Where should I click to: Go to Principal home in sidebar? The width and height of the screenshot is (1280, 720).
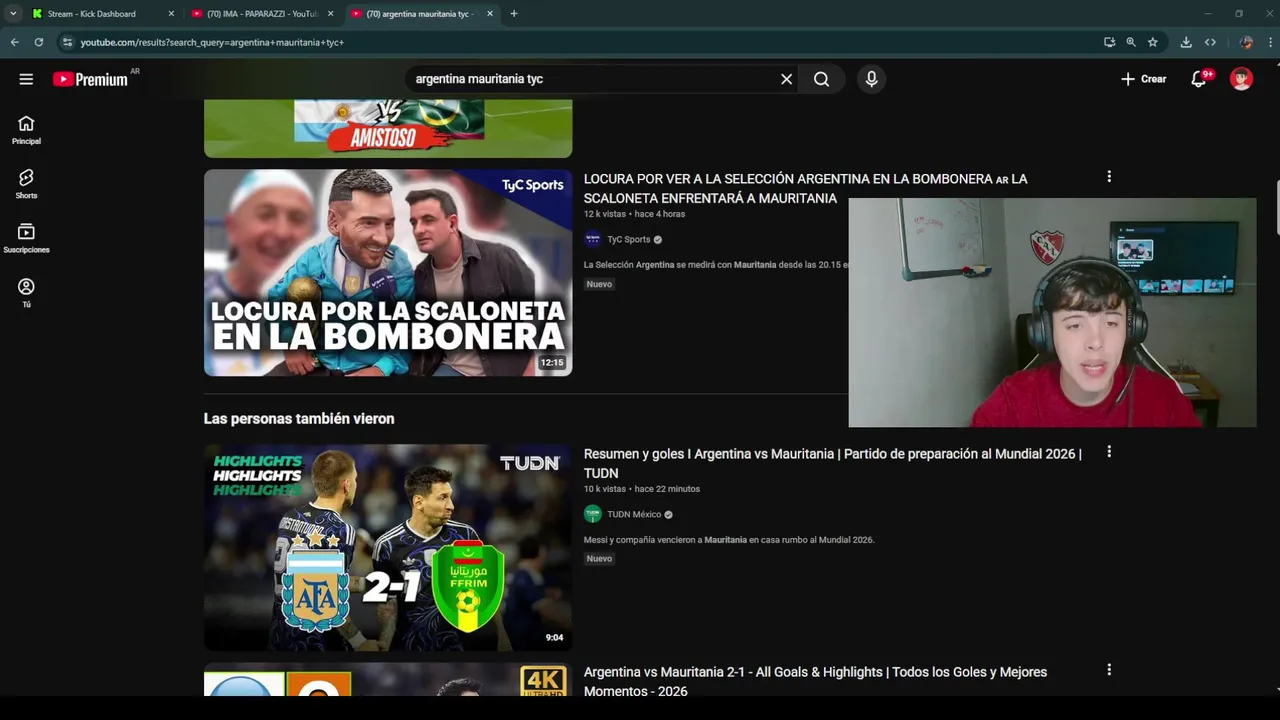coord(26,130)
